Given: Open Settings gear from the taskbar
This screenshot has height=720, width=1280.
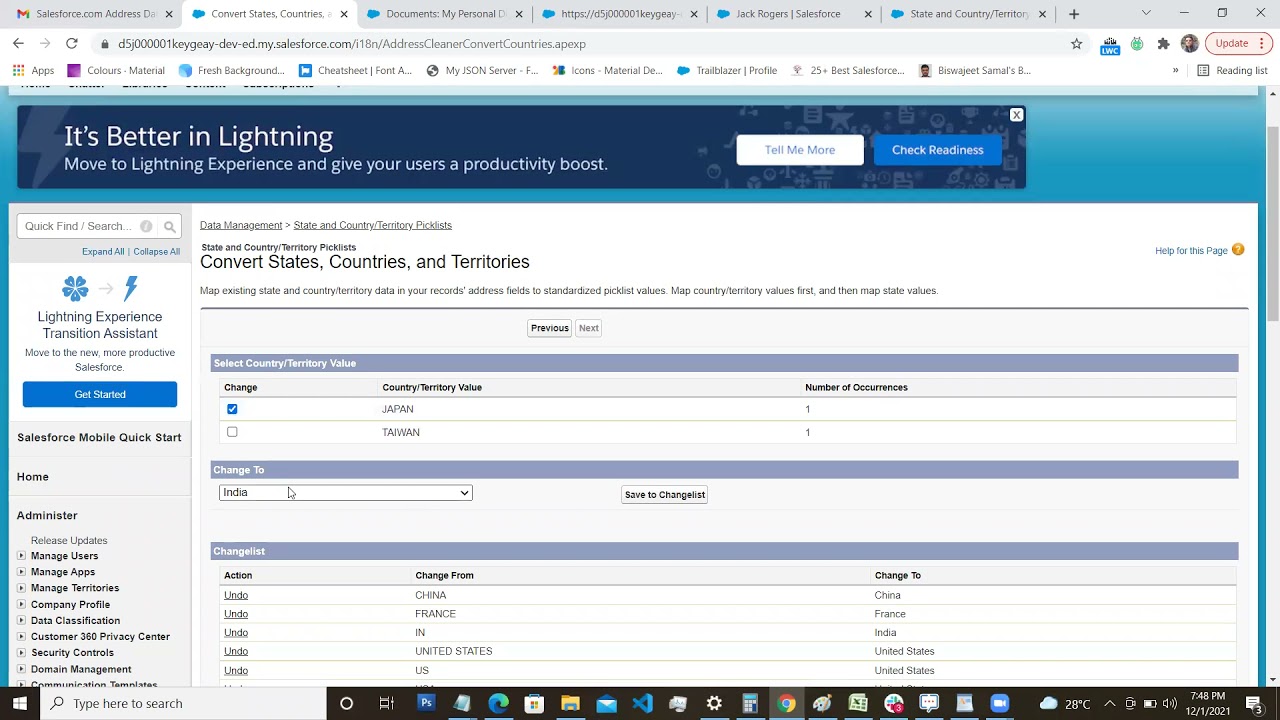Looking at the screenshot, I should pyautogui.click(x=714, y=703).
